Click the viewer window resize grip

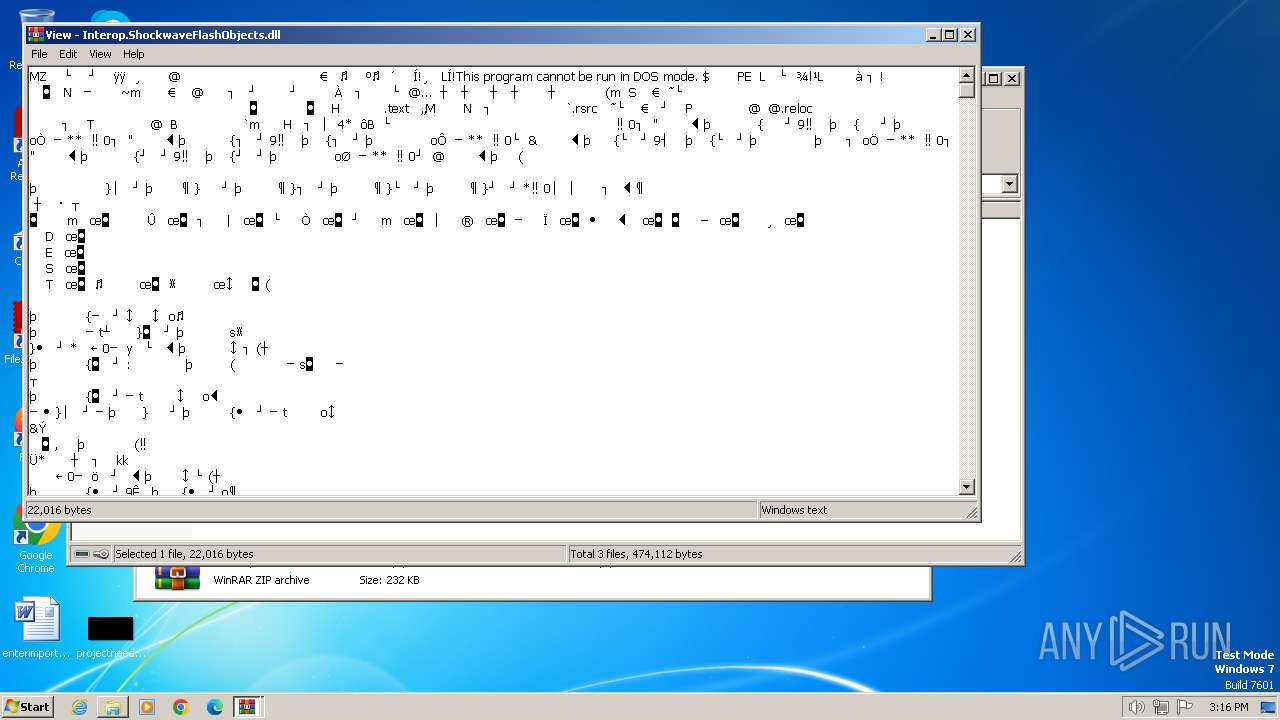click(971, 512)
